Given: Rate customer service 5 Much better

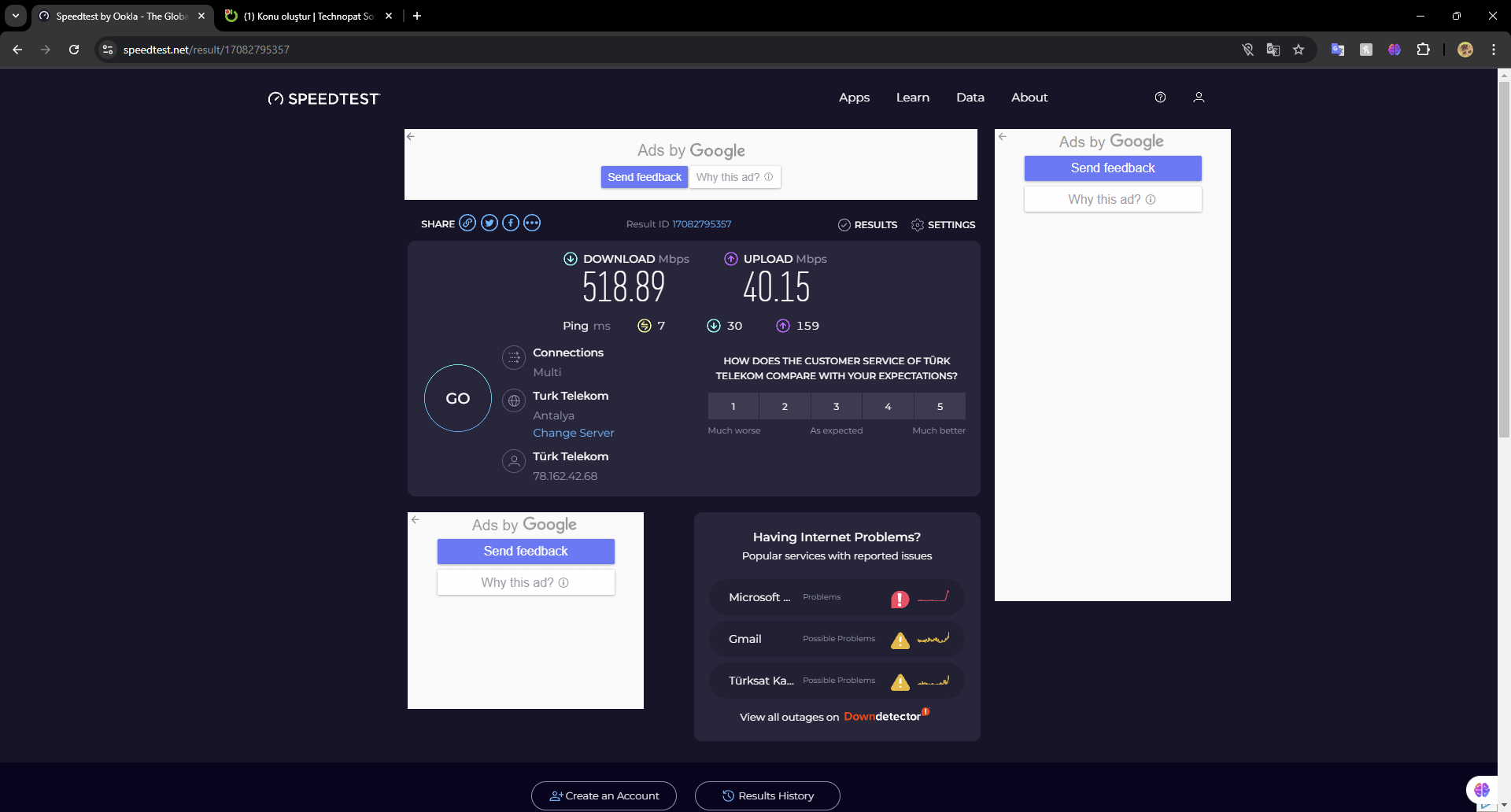Looking at the screenshot, I should tap(940, 407).
